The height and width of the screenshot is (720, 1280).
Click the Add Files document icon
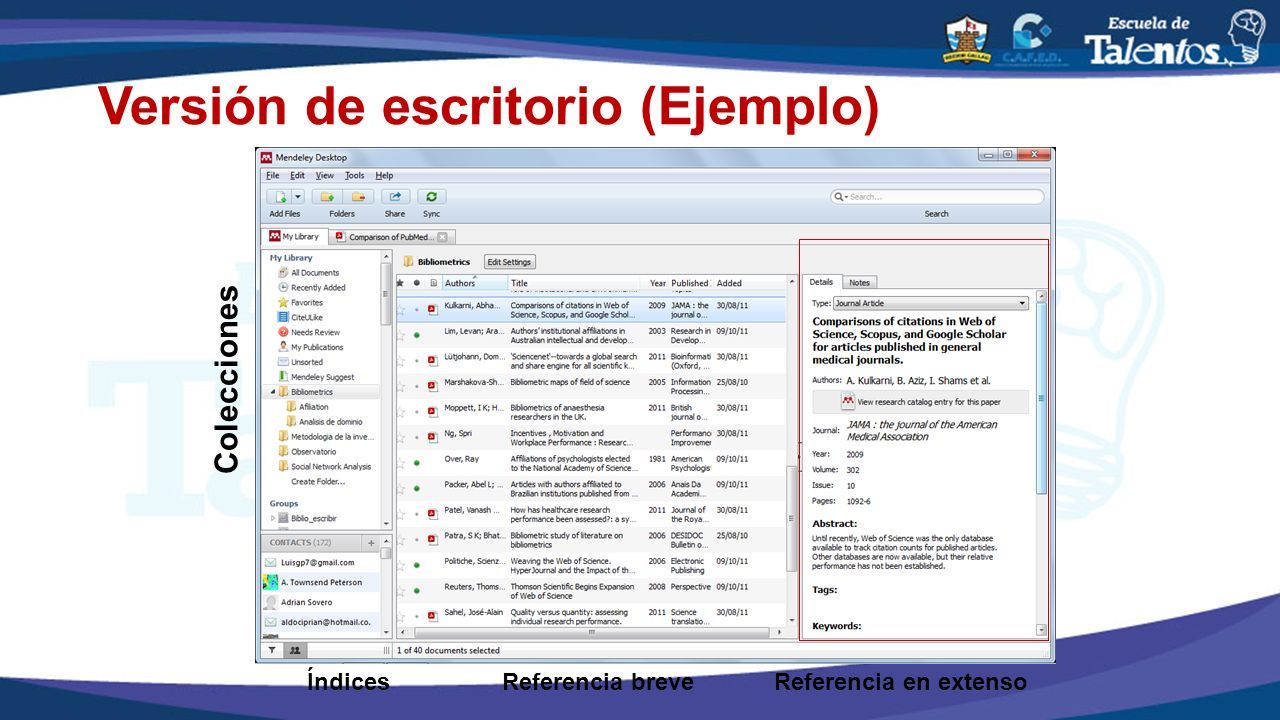[281, 197]
